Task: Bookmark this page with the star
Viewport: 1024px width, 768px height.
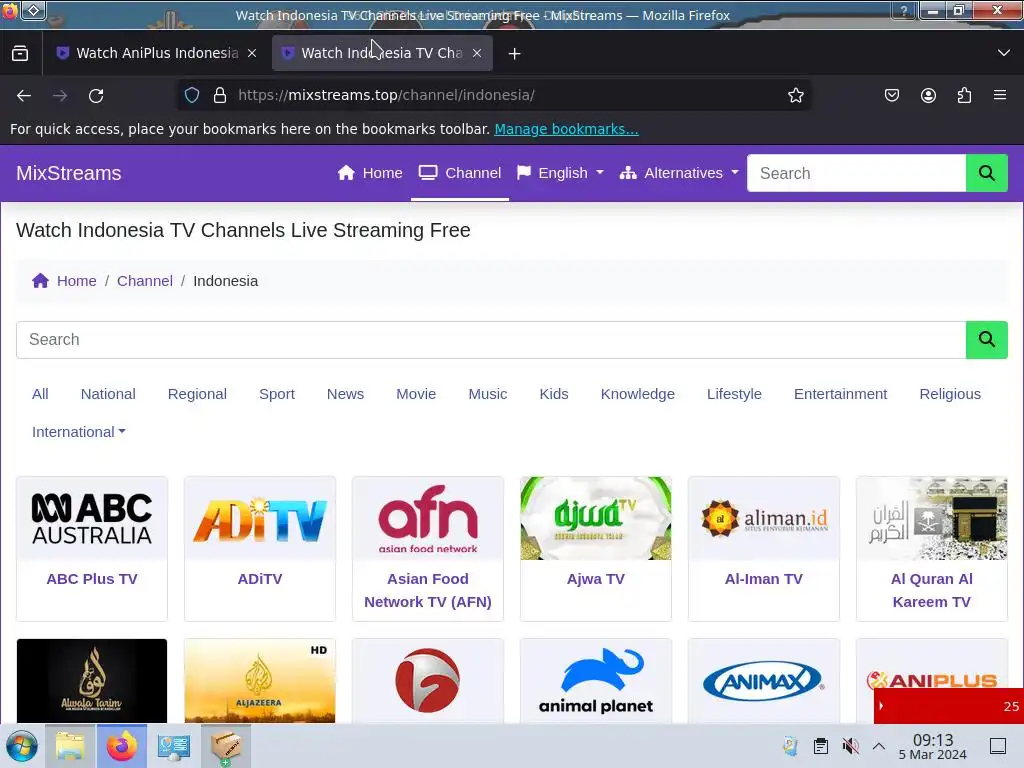Action: point(795,95)
